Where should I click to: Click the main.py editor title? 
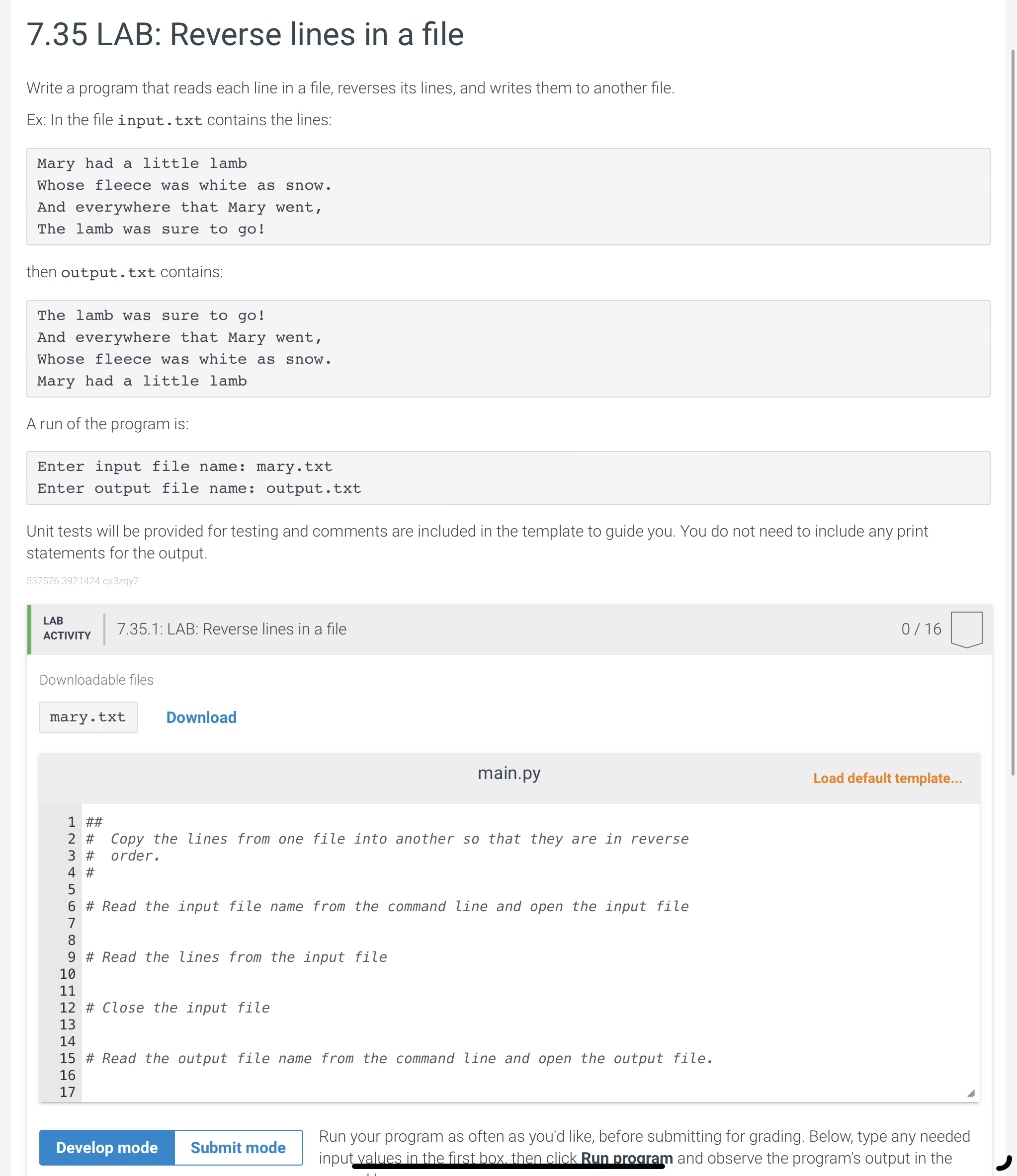coord(508,773)
